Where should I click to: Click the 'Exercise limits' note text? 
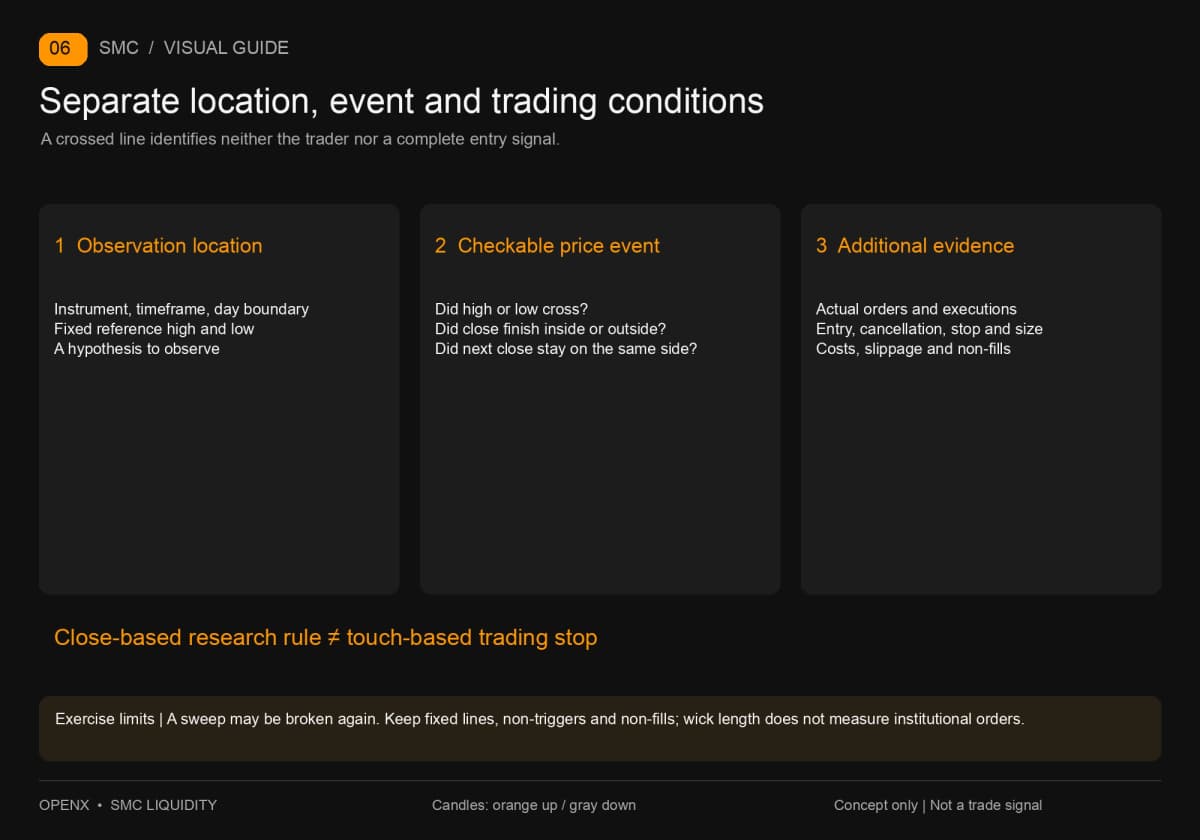(540, 719)
